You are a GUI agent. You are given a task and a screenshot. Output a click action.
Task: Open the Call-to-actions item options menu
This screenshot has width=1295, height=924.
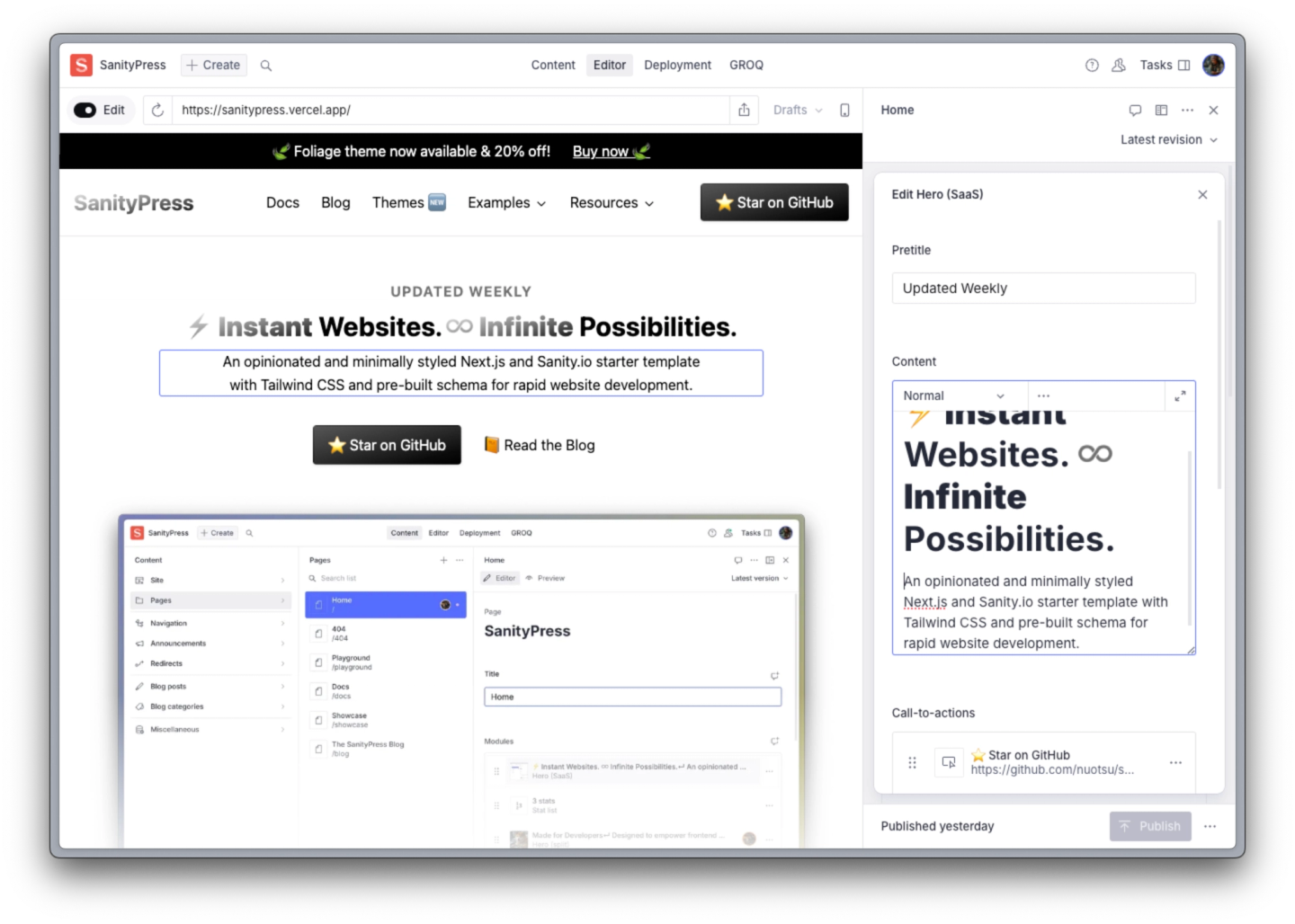pos(1175,761)
